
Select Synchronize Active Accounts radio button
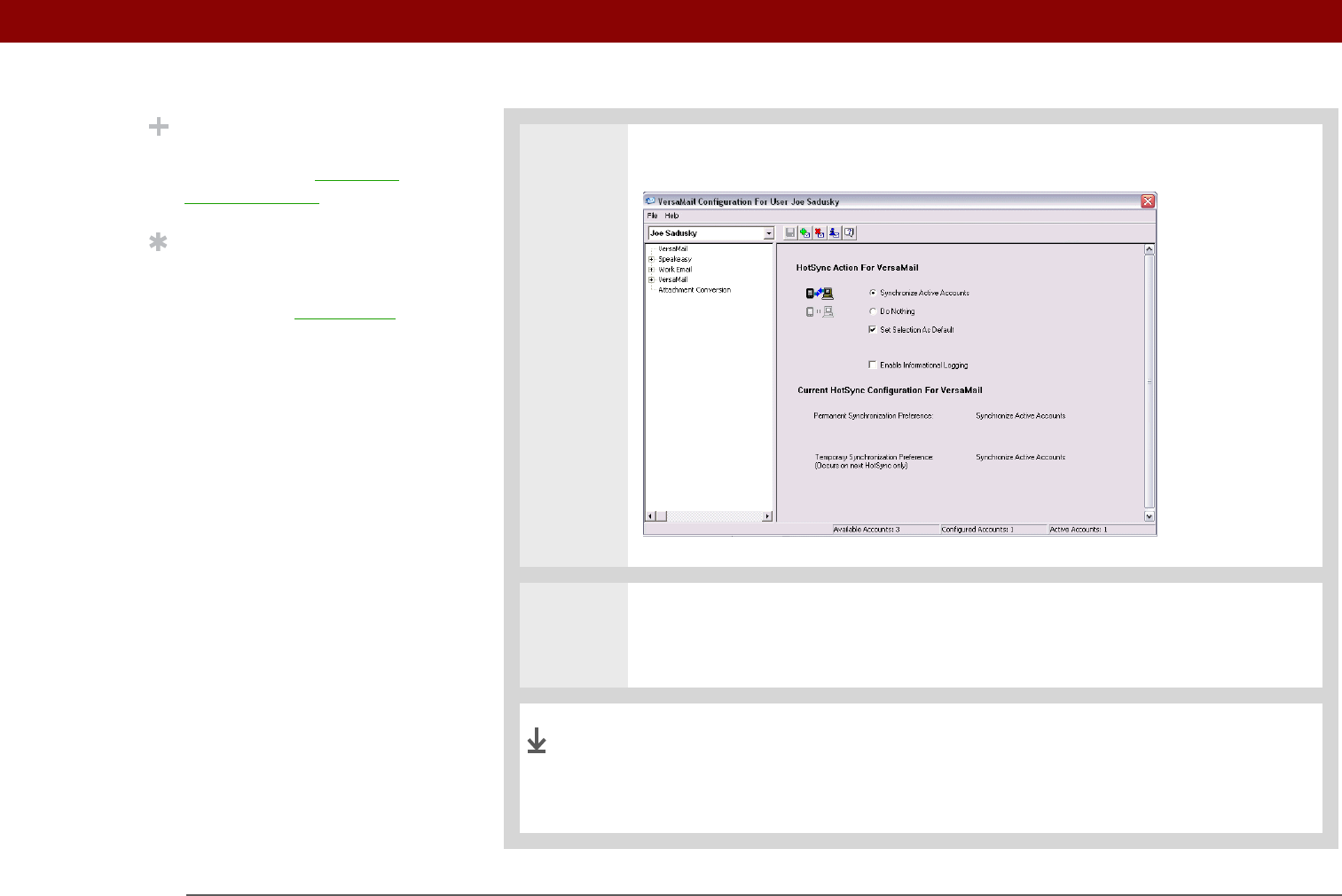(x=873, y=293)
